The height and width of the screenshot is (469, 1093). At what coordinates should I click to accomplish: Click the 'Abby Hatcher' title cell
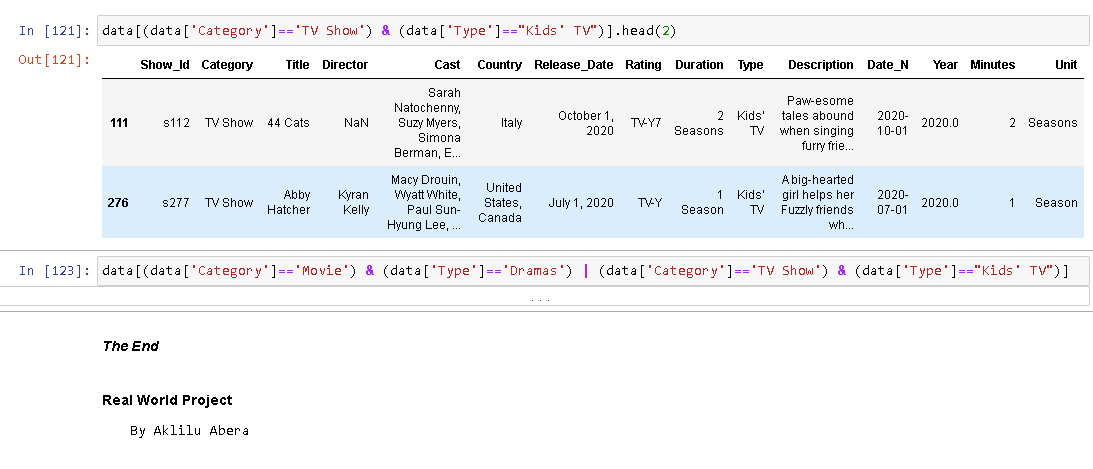(289, 203)
